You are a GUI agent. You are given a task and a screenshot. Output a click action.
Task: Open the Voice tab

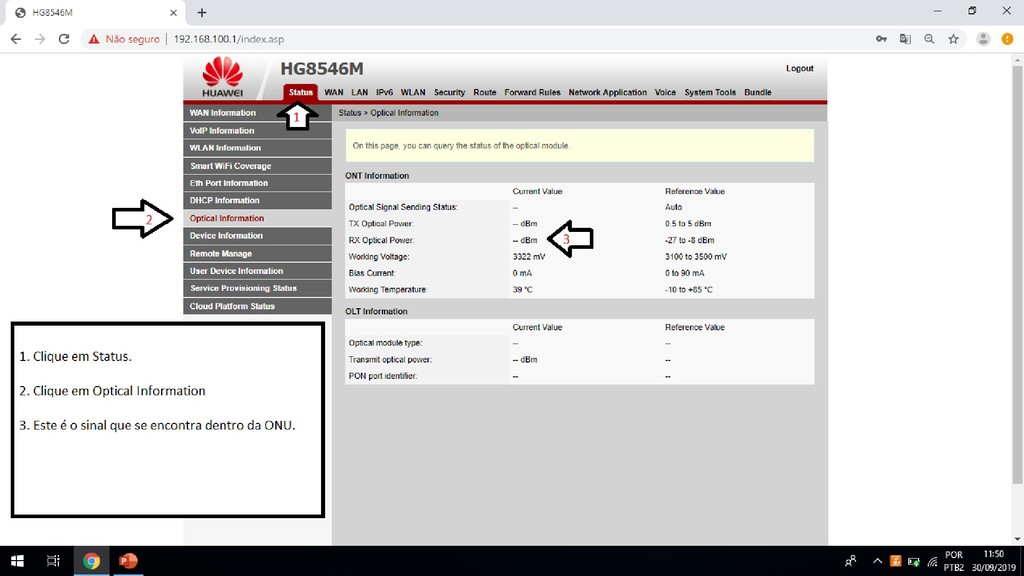click(x=665, y=93)
